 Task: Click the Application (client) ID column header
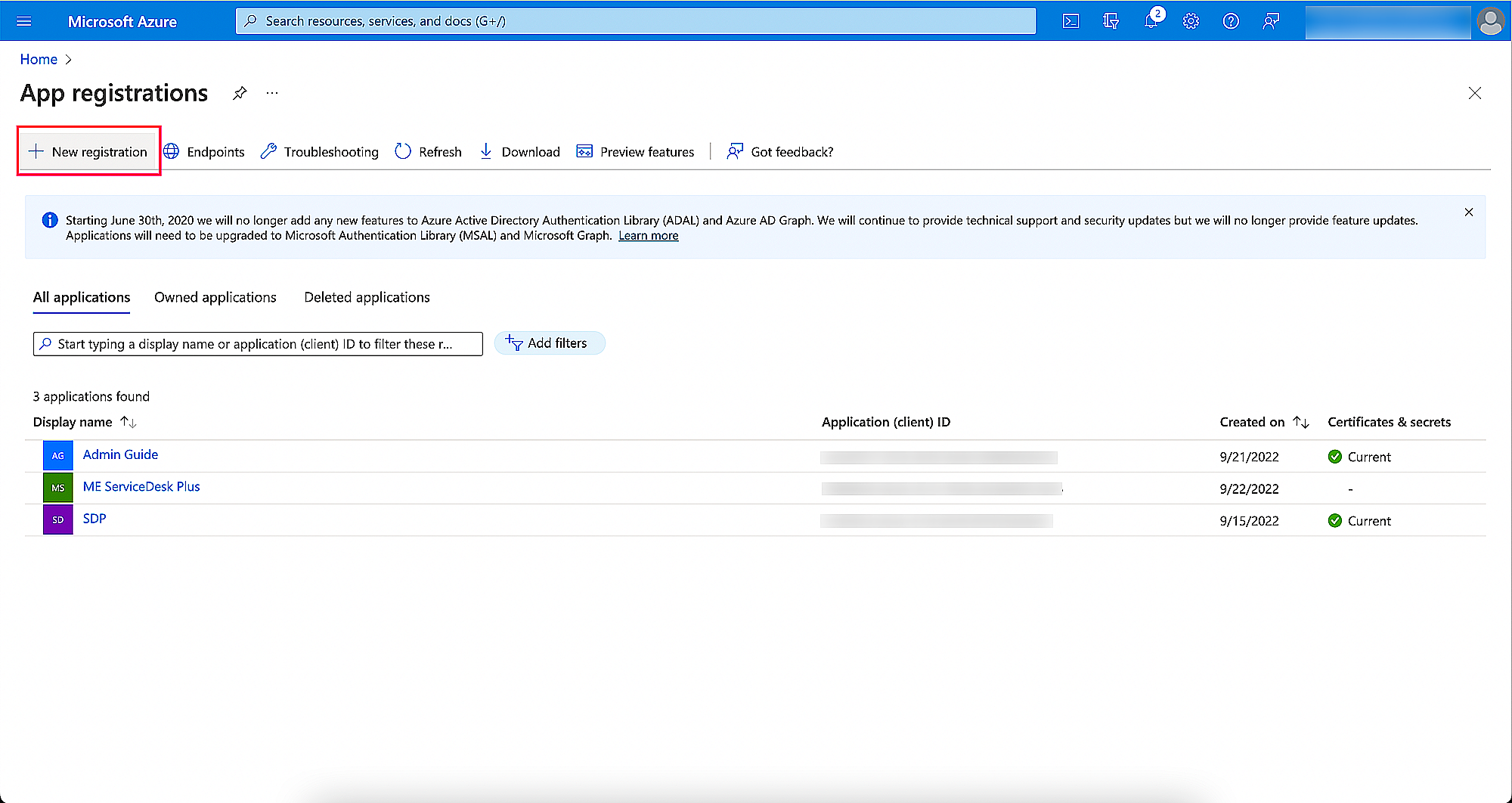pos(886,422)
